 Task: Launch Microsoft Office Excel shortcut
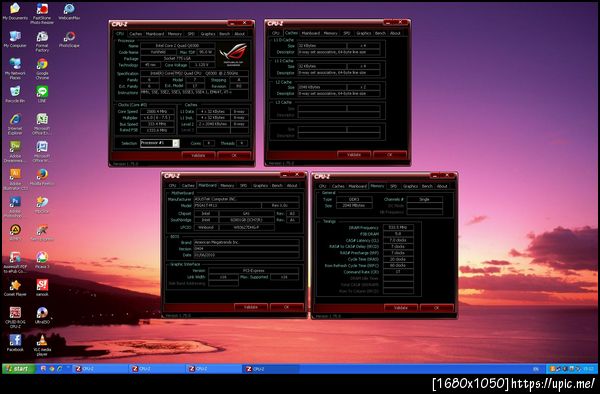pyautogui.click(x=42, y=124)
